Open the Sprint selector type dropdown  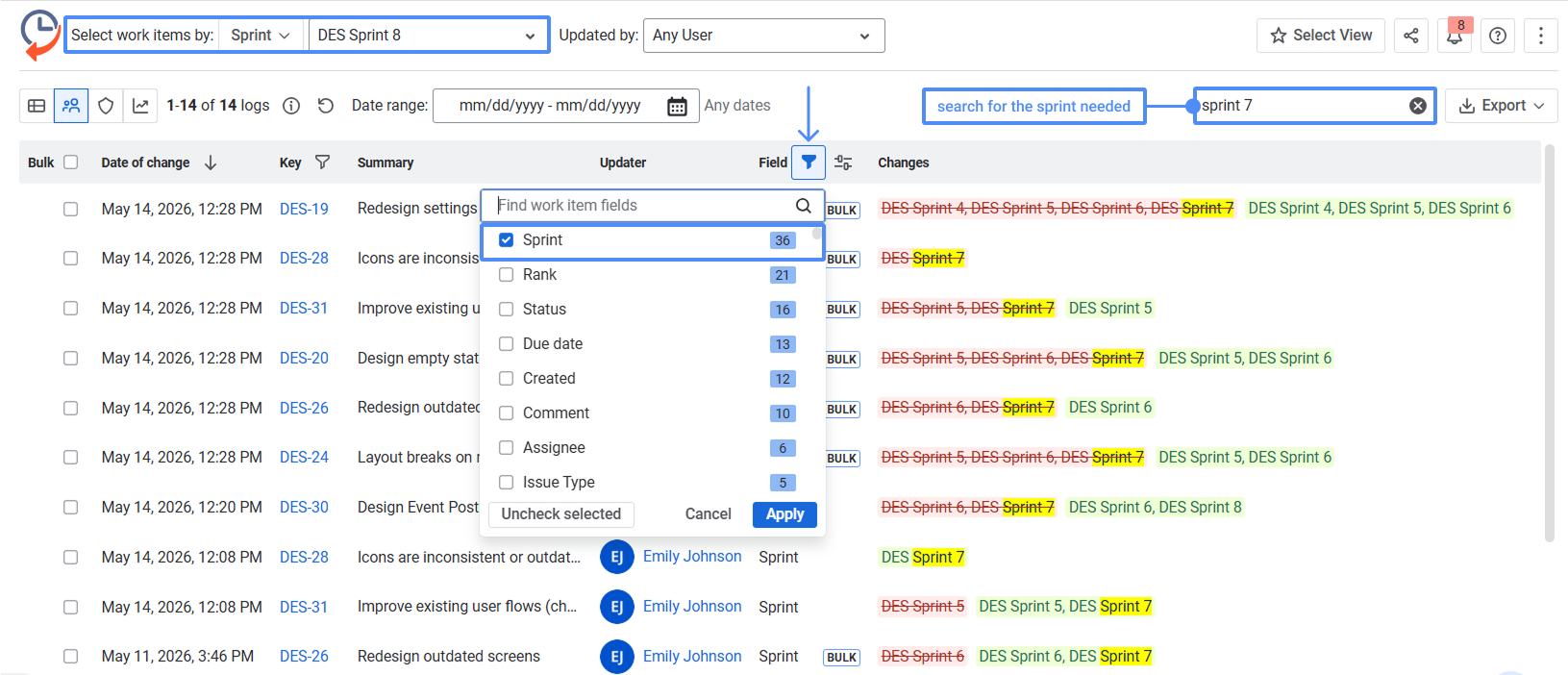click(x=261, y=36)
